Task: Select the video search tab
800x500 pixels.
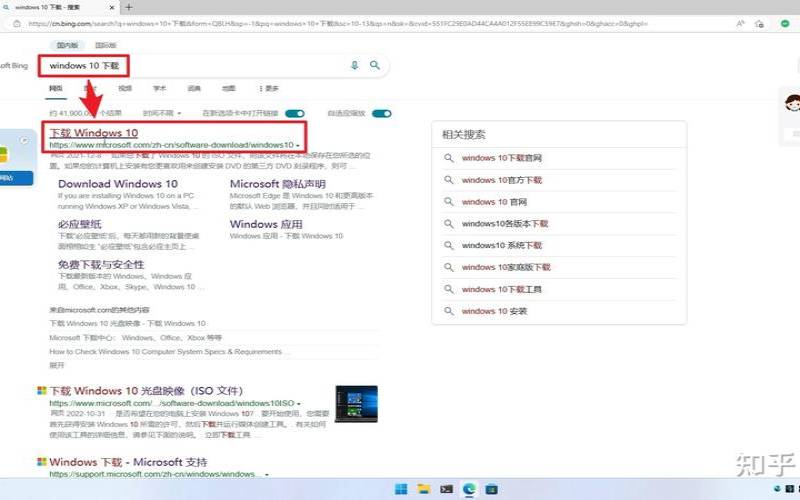Action: point(125,88)
